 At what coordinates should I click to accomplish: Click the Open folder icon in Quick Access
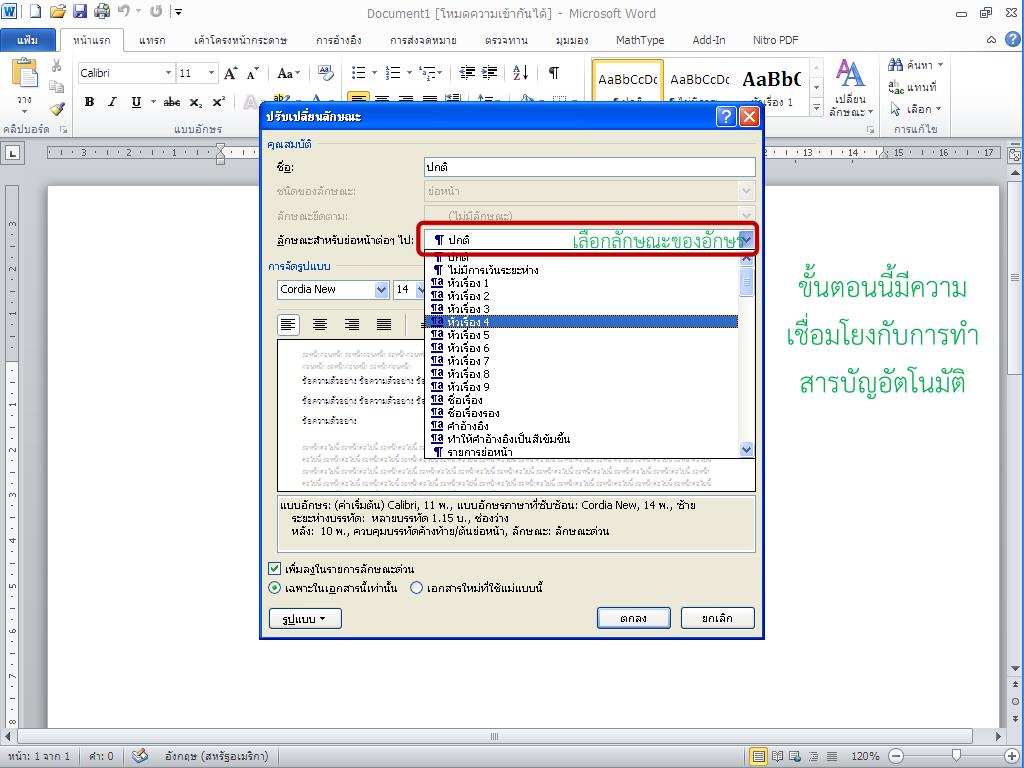[57, 11]
